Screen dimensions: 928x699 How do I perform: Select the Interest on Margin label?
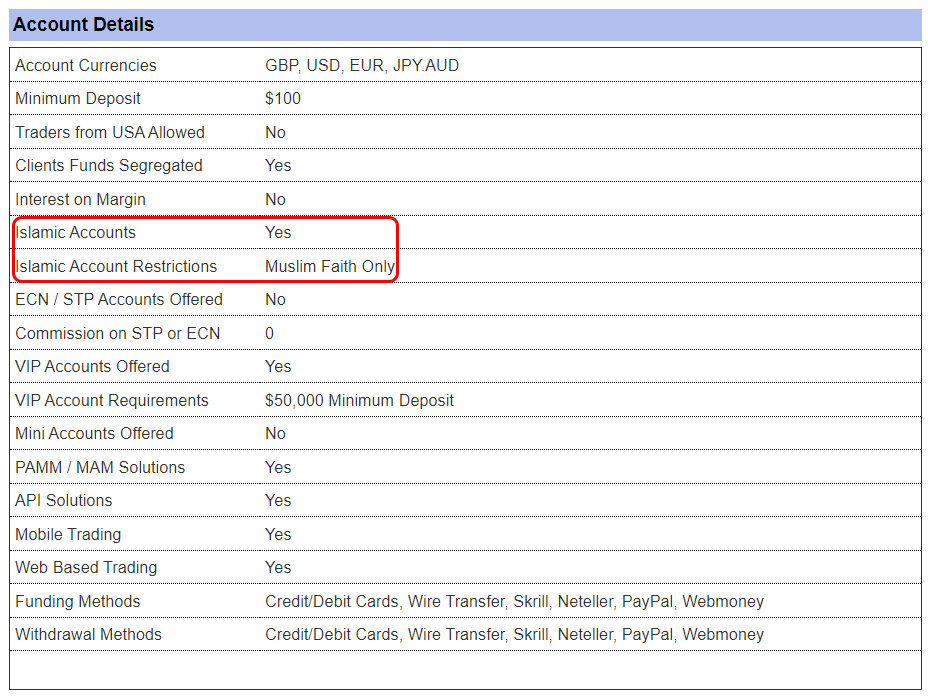coord(80,199)
